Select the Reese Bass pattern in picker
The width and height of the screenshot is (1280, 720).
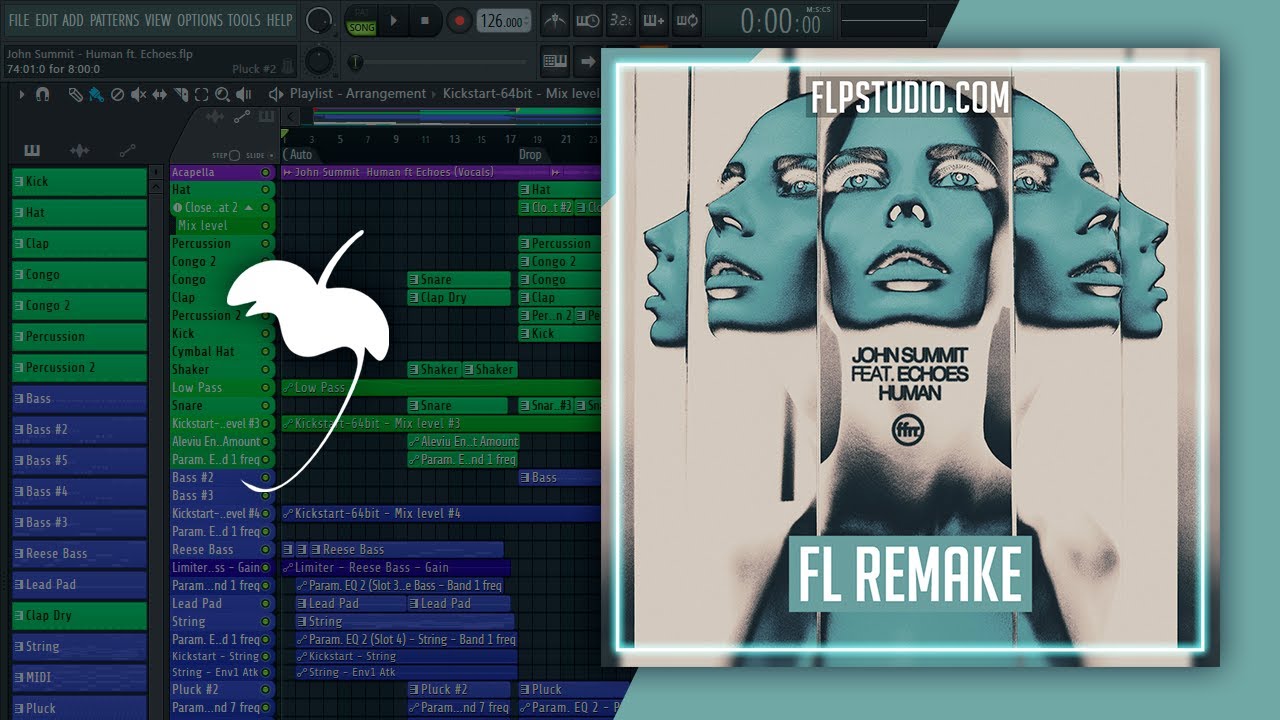(x=79, y=554)
